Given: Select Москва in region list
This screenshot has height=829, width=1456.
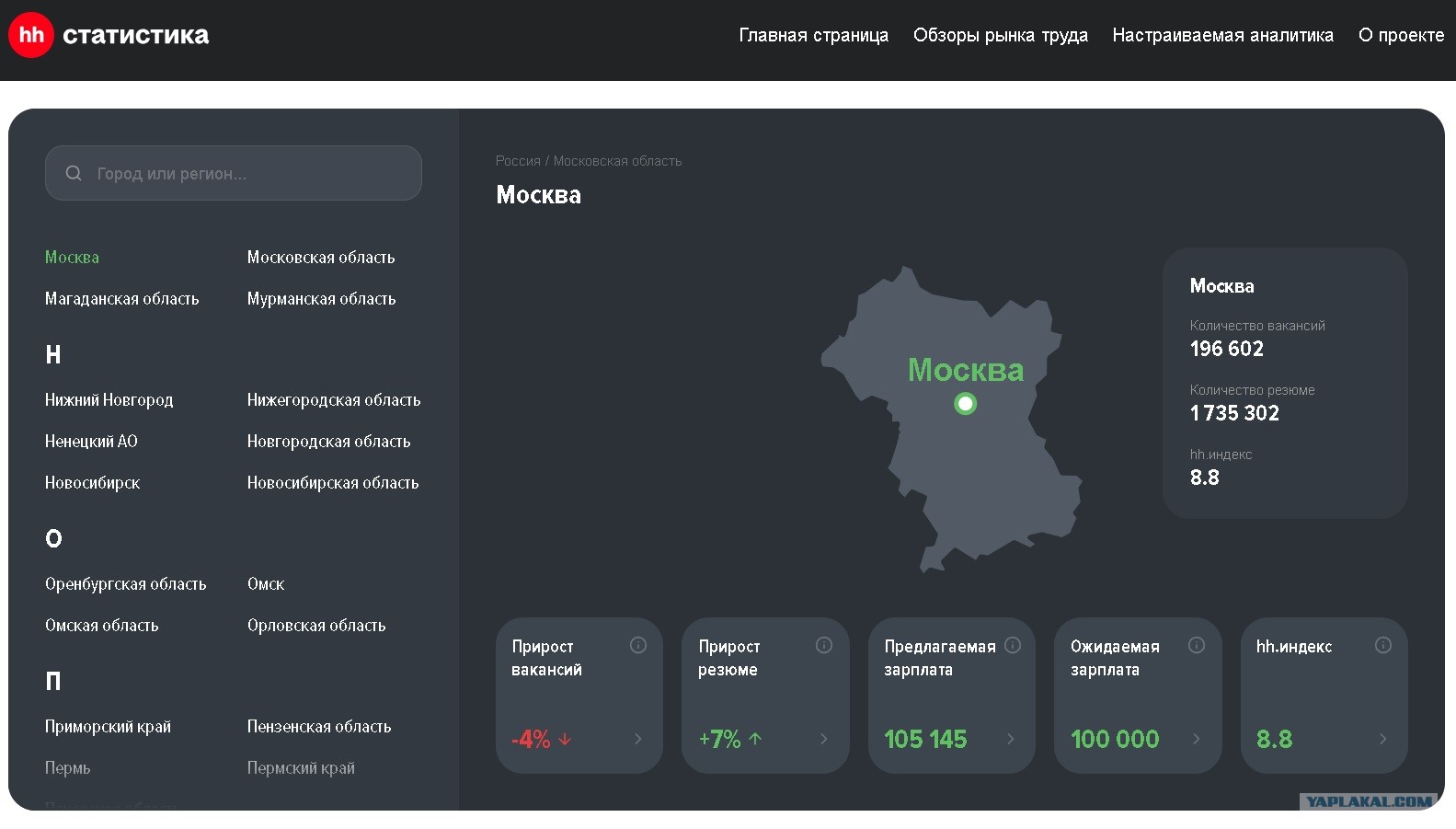Looking at the screenshot, I should [72, 258].
